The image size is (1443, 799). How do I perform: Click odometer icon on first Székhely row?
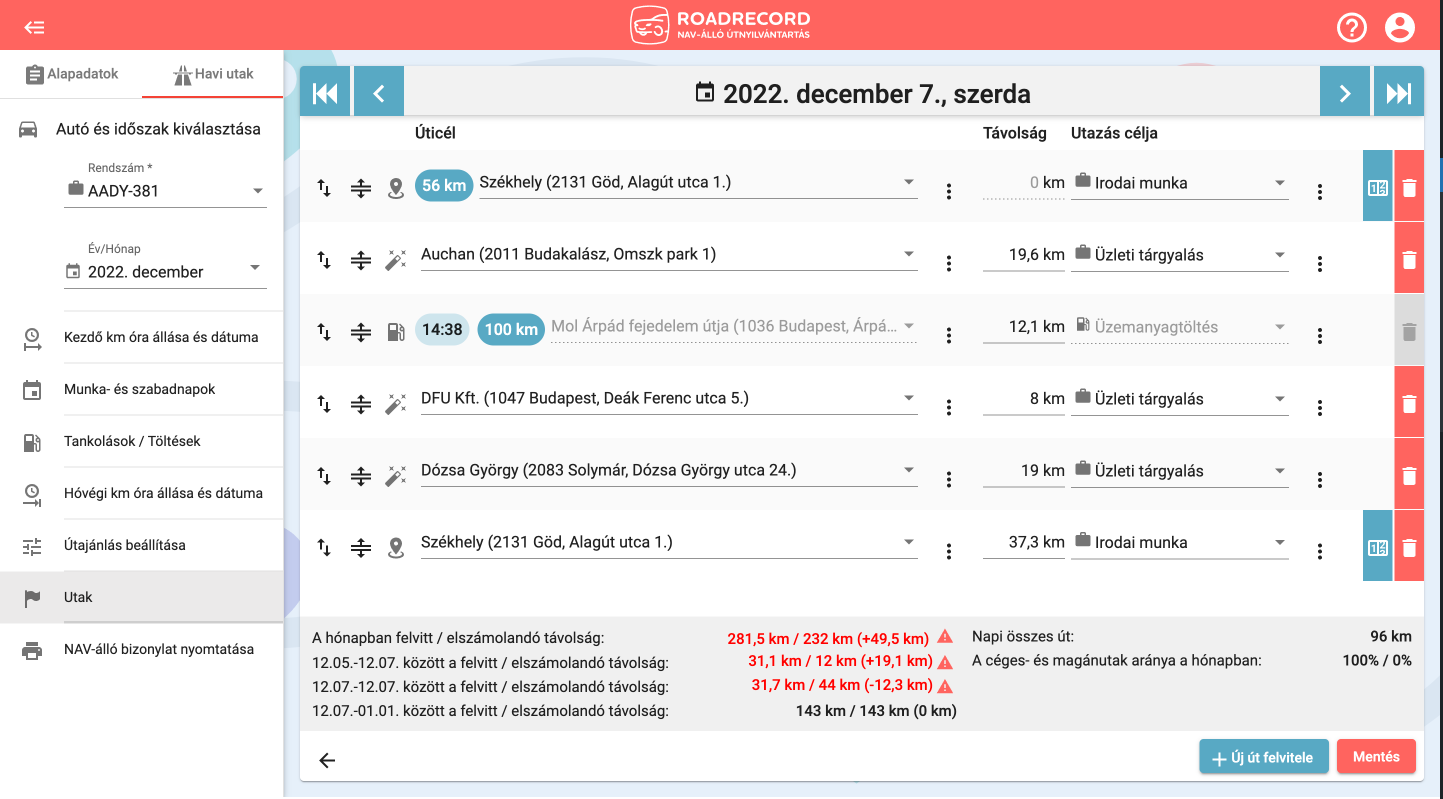(1378, 187)
